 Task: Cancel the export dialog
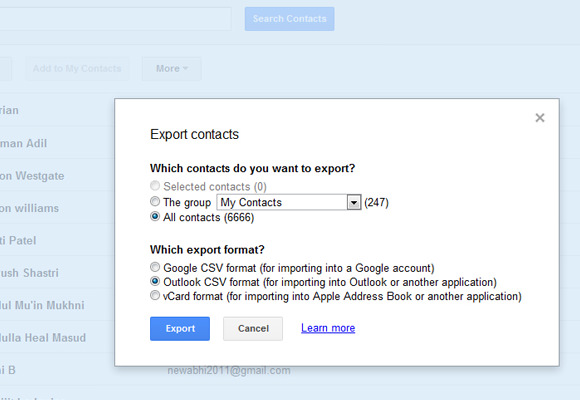[x=253, y=329]
